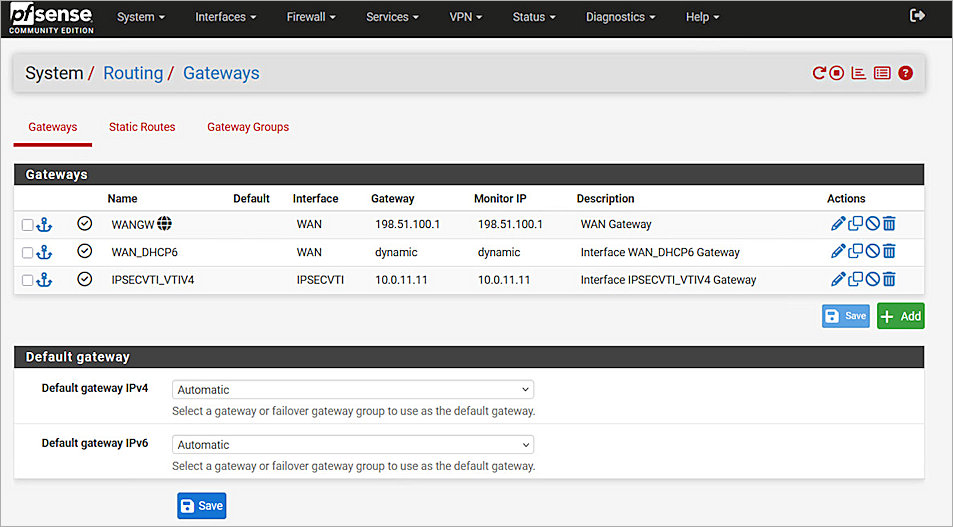Screen dimensions: 953x527
Task: Edit the WANGW gateway with pencil icon
Action: click(x=838, y=224)
